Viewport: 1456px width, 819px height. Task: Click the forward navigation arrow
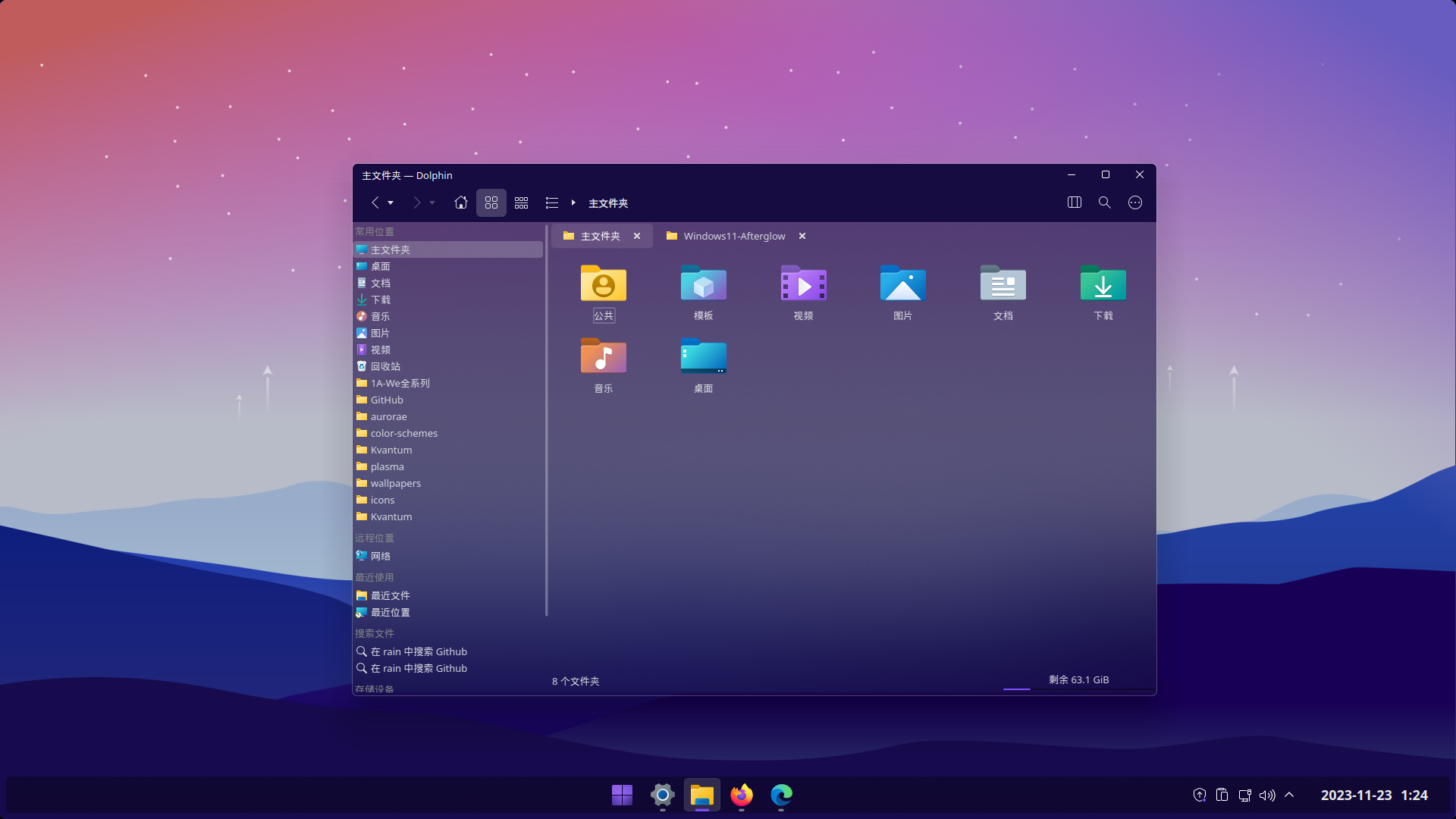click(416, 202)
